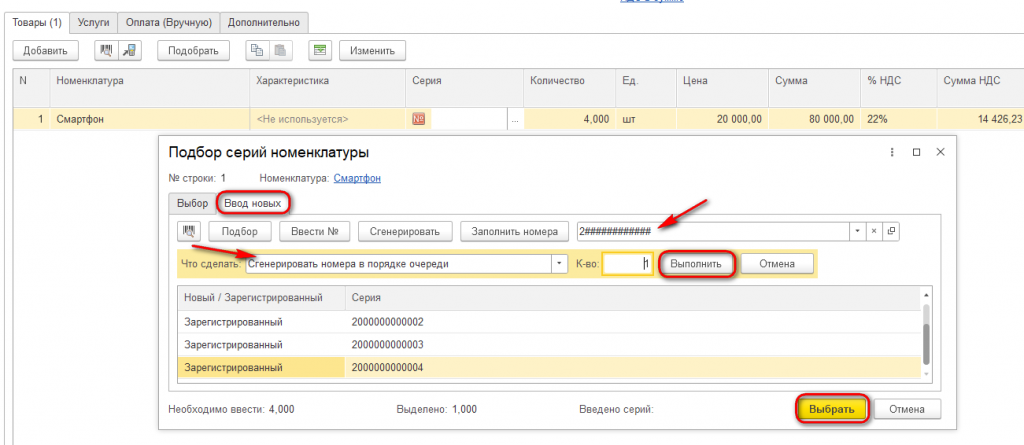This screenshot has width=1024, height=445.
Task: Click the 2############ template input field
Action: [x=713, y=231]
